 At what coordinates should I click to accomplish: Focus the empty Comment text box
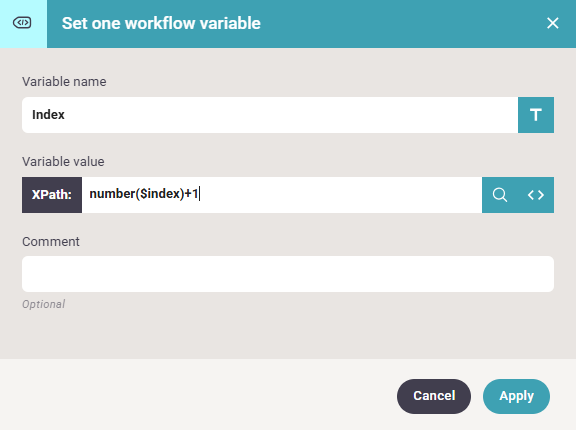coord(288,274)
